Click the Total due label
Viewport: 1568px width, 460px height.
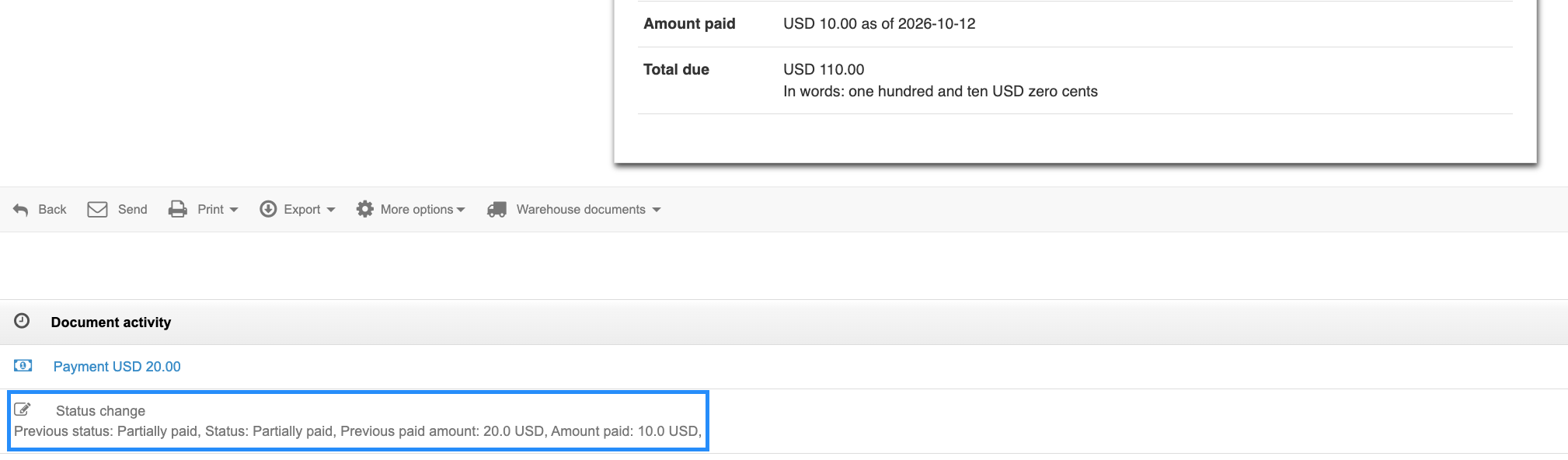(x=676, y=70)
